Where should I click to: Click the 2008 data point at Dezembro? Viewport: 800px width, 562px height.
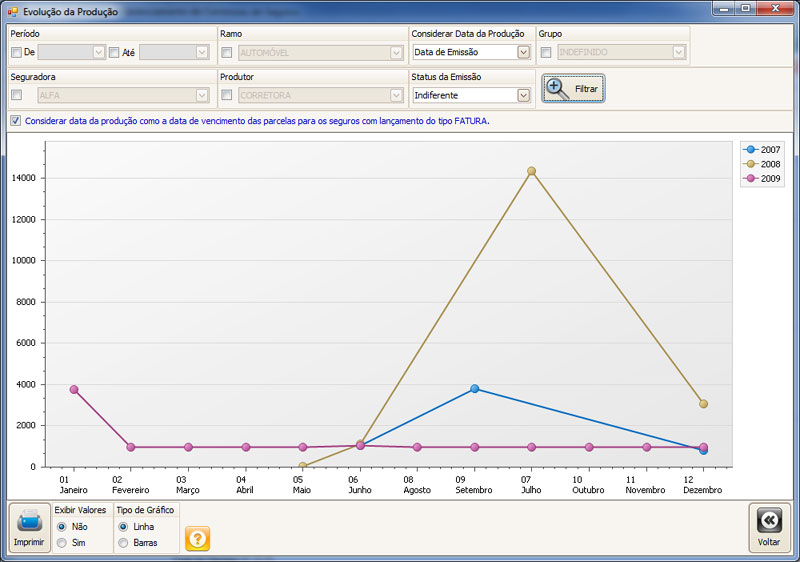coord(704,404)
